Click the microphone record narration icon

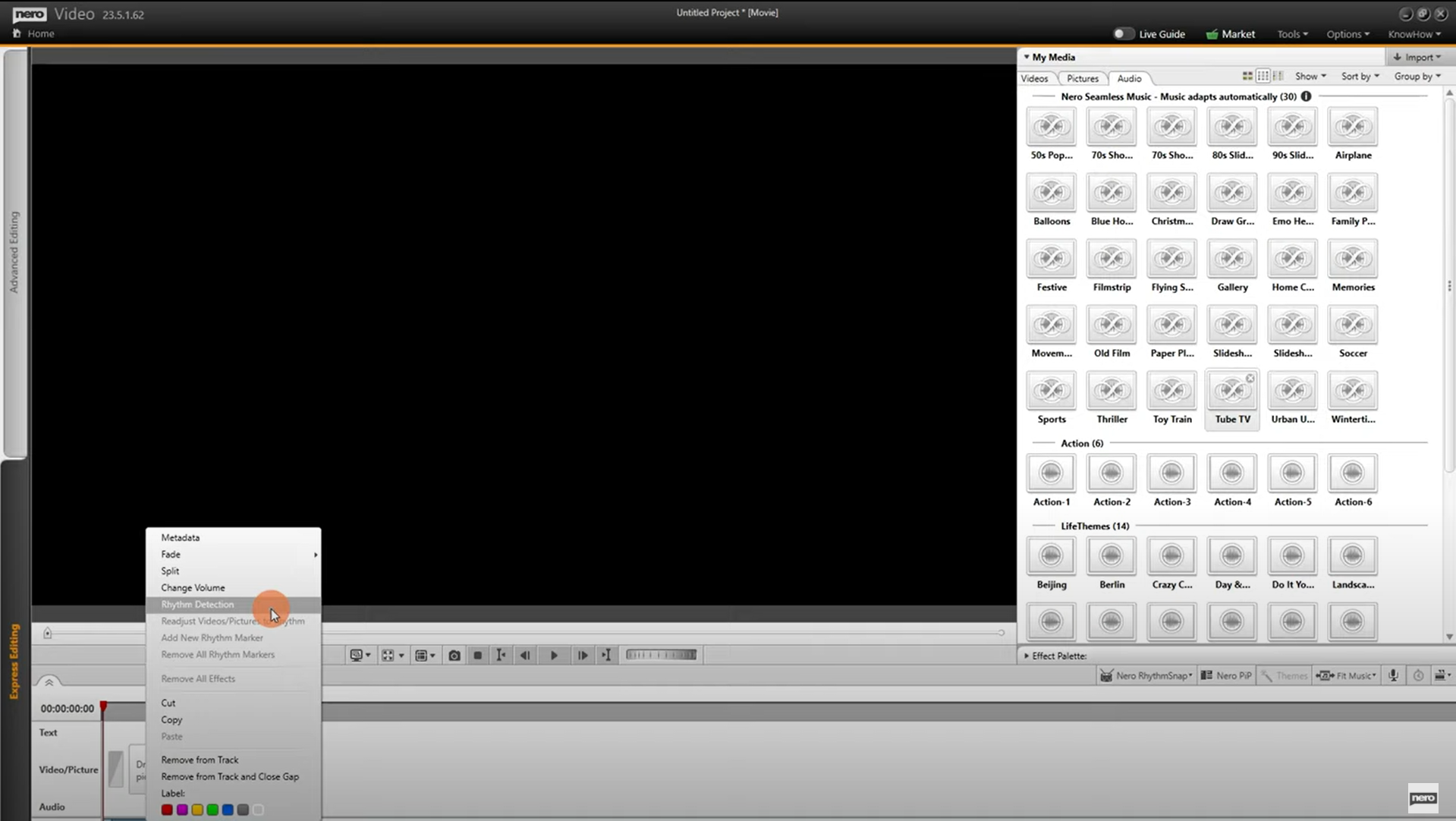coord(1393,675)
